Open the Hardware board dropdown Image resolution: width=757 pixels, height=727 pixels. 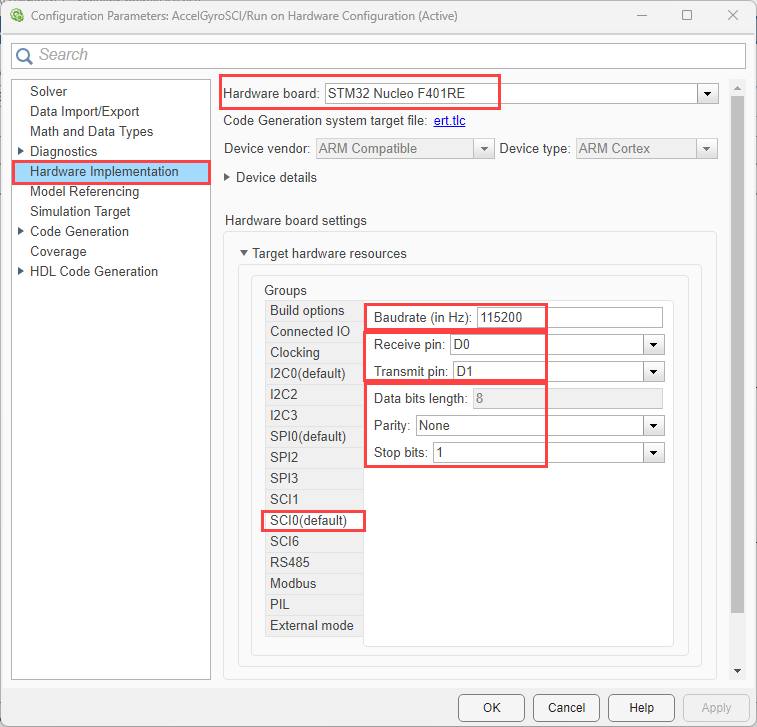pyautogui.click(x=708, y=94)
